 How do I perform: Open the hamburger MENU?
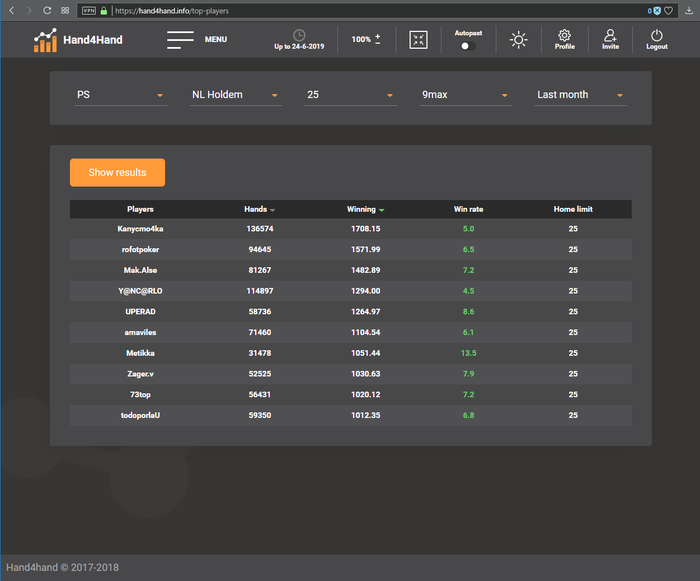[x=181, y=40]
